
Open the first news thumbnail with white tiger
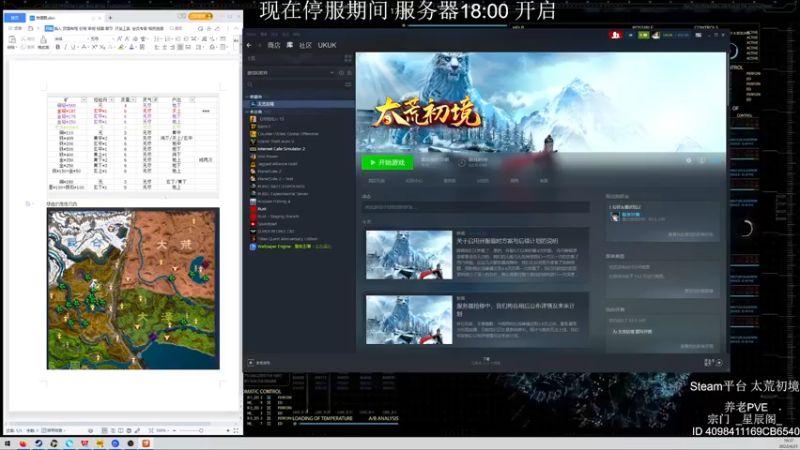[409, 255]
